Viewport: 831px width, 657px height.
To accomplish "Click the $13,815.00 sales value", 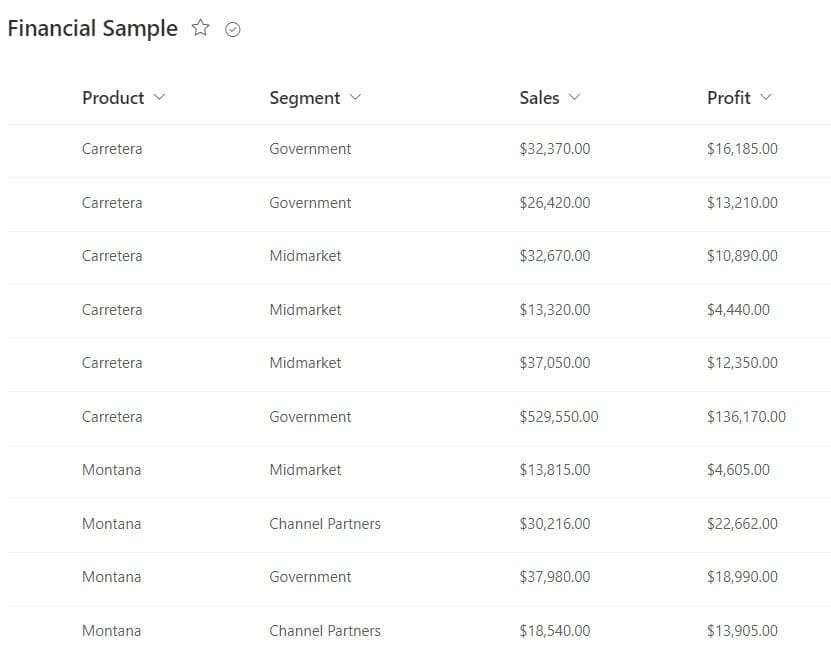I will coord(554,470).
